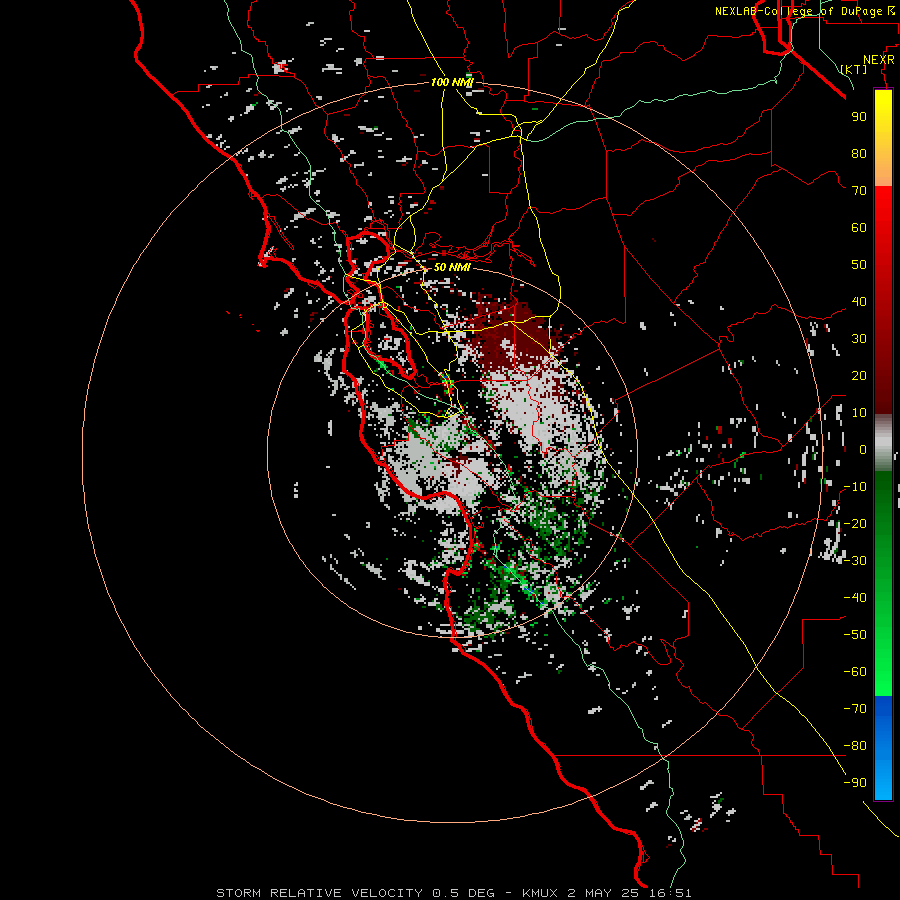Click the -10 value on the velocity scale

[855, 487]
